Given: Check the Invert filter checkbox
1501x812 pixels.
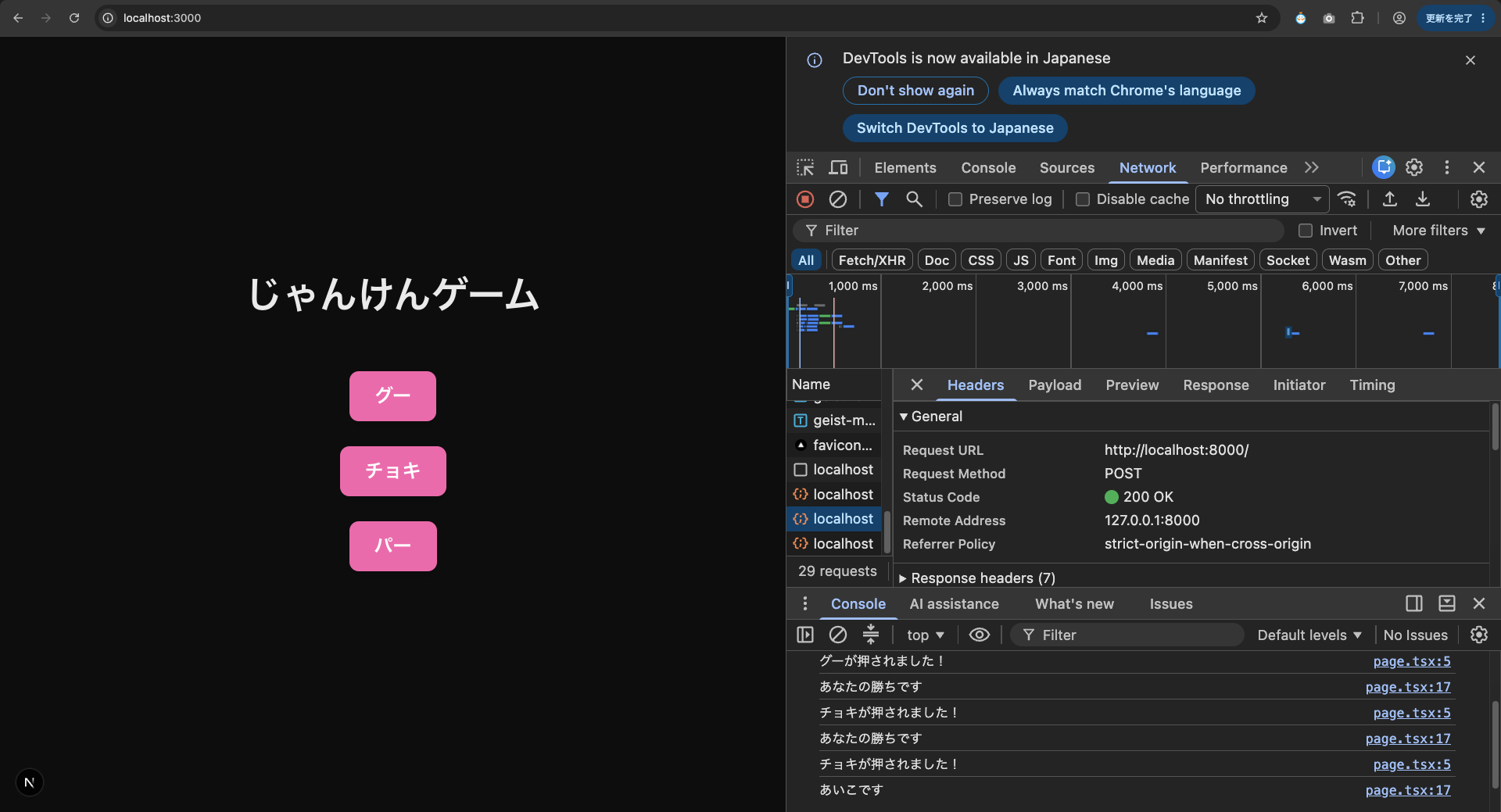Looking at the screenshot, I should pos(1306,231).
